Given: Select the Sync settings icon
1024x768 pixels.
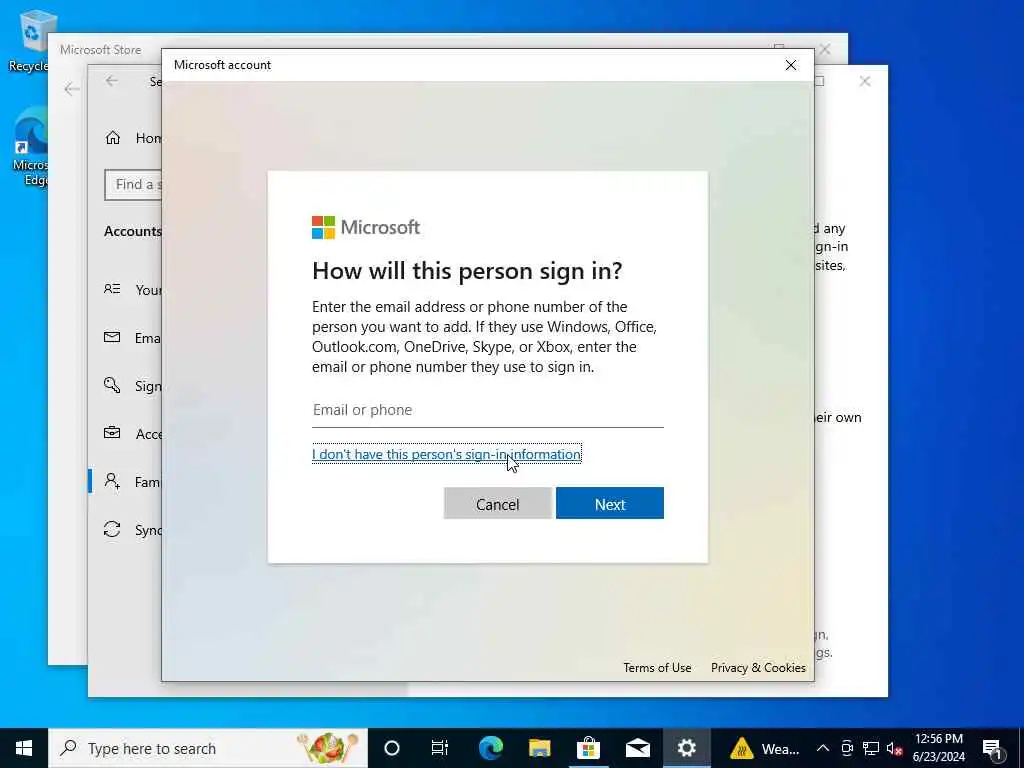Looking at the screenshot, I should (x=112, y=529).
